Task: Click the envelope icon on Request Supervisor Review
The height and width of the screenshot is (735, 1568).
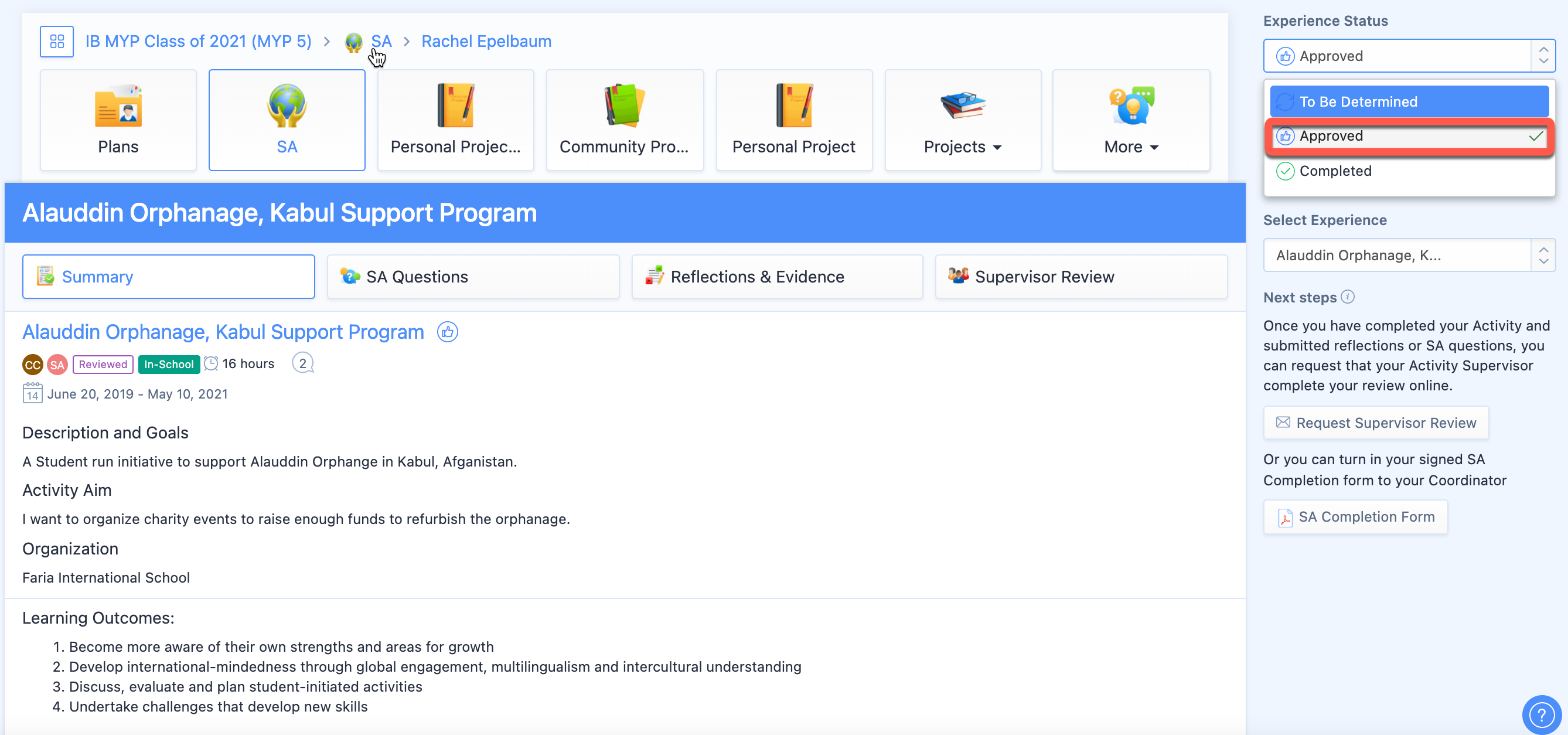Action: 1283,423
